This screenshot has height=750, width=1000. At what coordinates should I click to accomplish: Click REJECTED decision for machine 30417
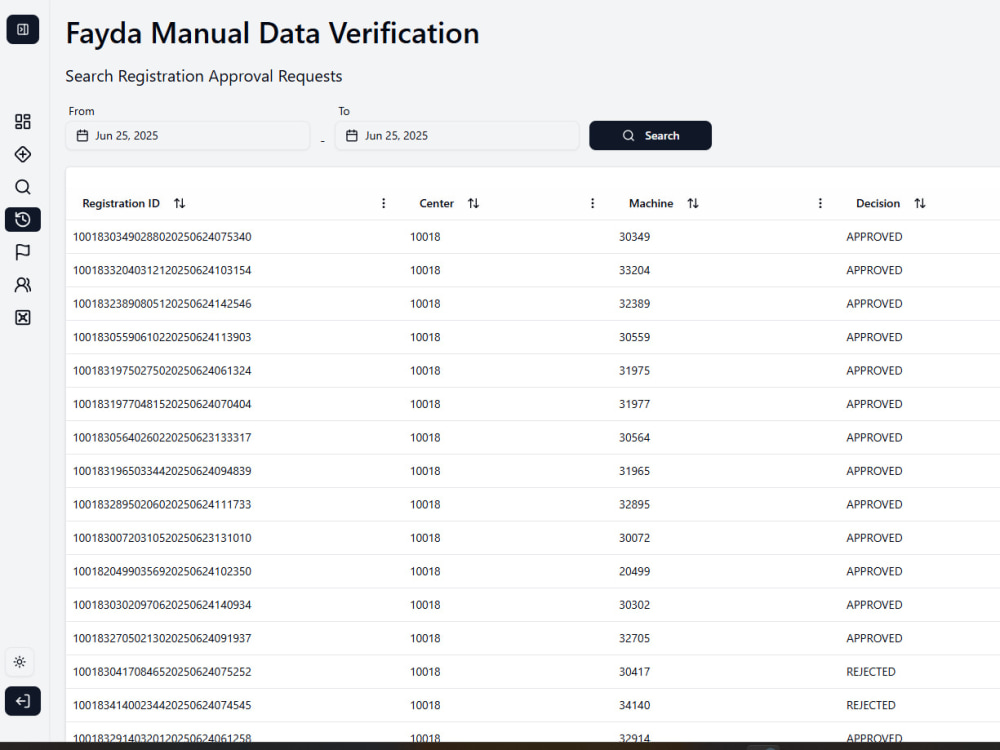(x=871, y=672)
